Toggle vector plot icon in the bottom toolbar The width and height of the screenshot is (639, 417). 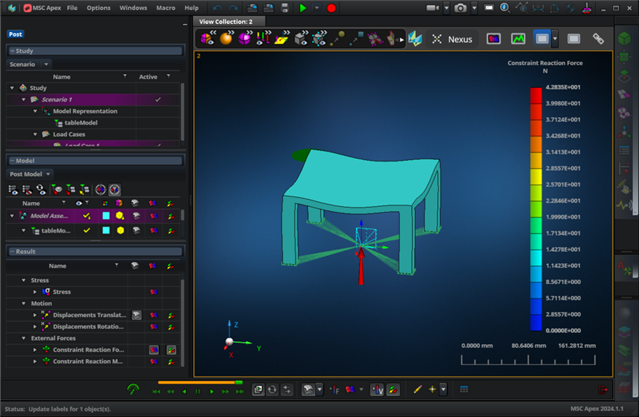(393, 390)
